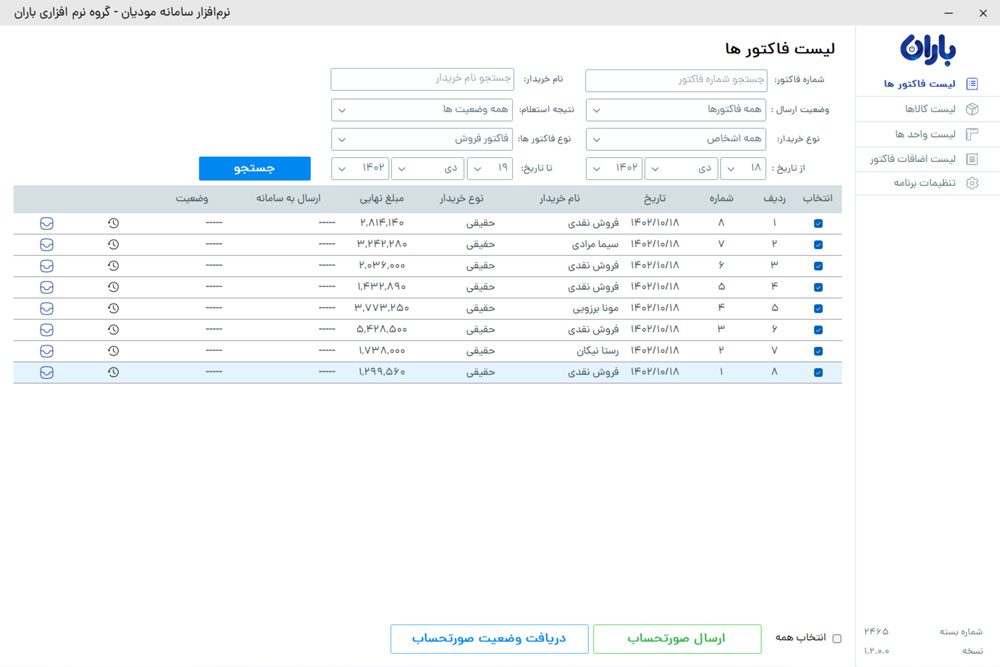Click the شماره فاکتور search field

click(x=676, y=80)
